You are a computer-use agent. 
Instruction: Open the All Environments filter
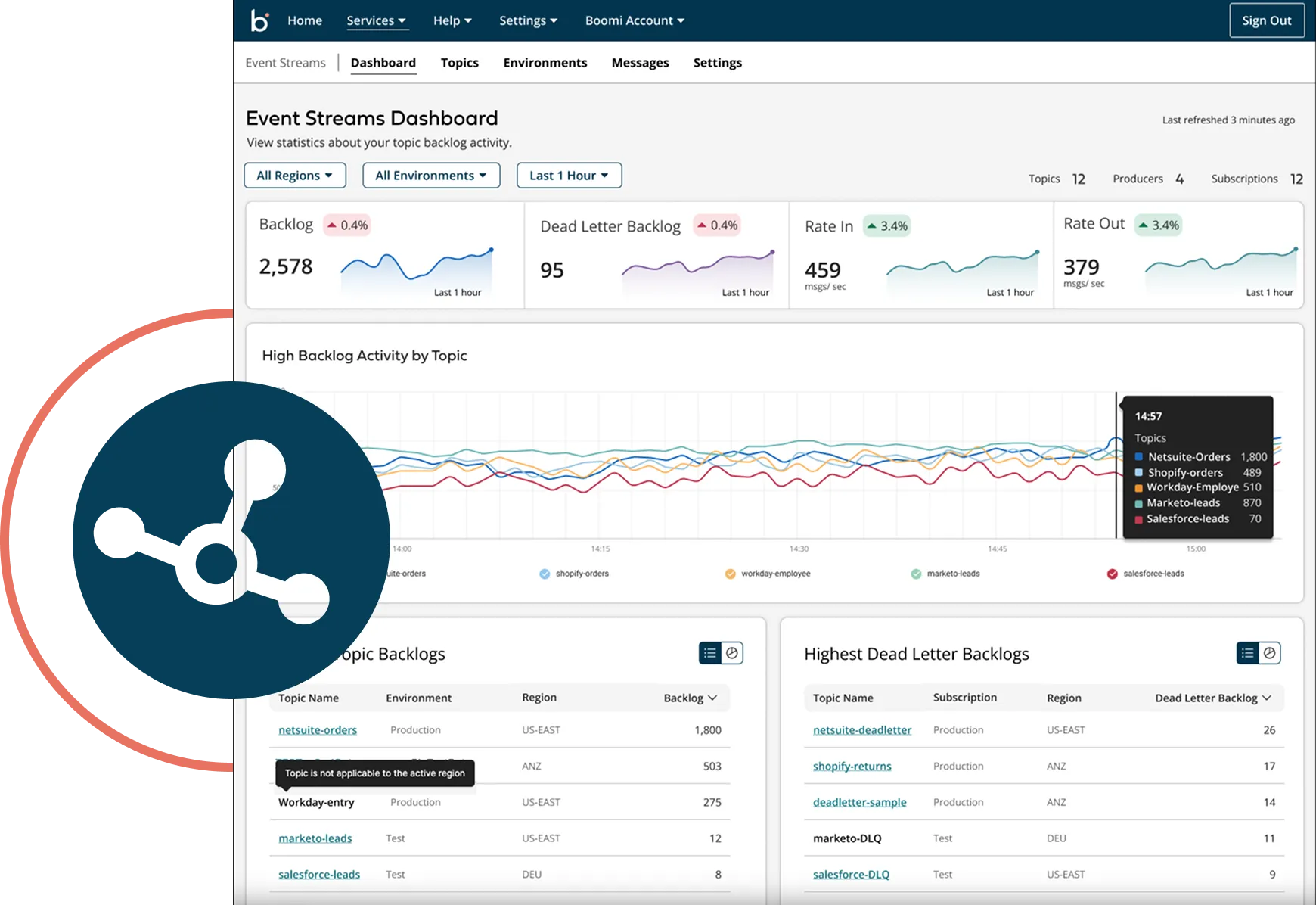[431, 176]
